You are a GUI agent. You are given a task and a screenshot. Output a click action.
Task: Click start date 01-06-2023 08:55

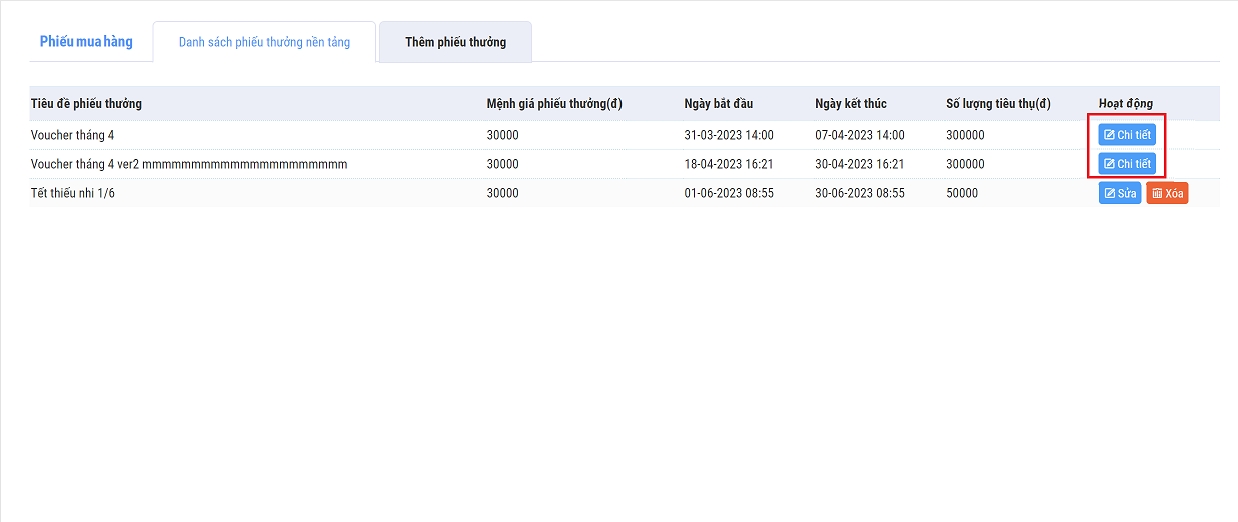(729, 193)
